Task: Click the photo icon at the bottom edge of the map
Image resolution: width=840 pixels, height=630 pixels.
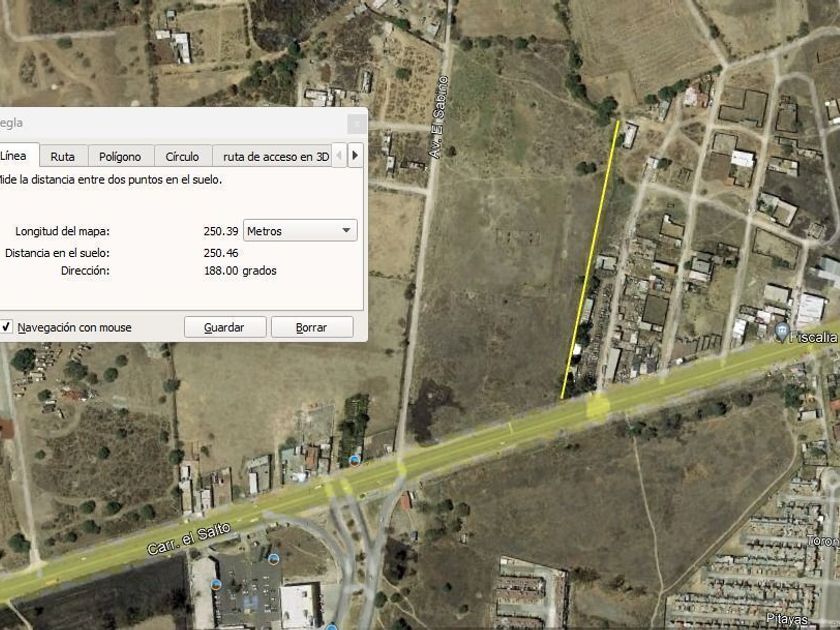Action: pyautogui.click(x=331, y=626)
